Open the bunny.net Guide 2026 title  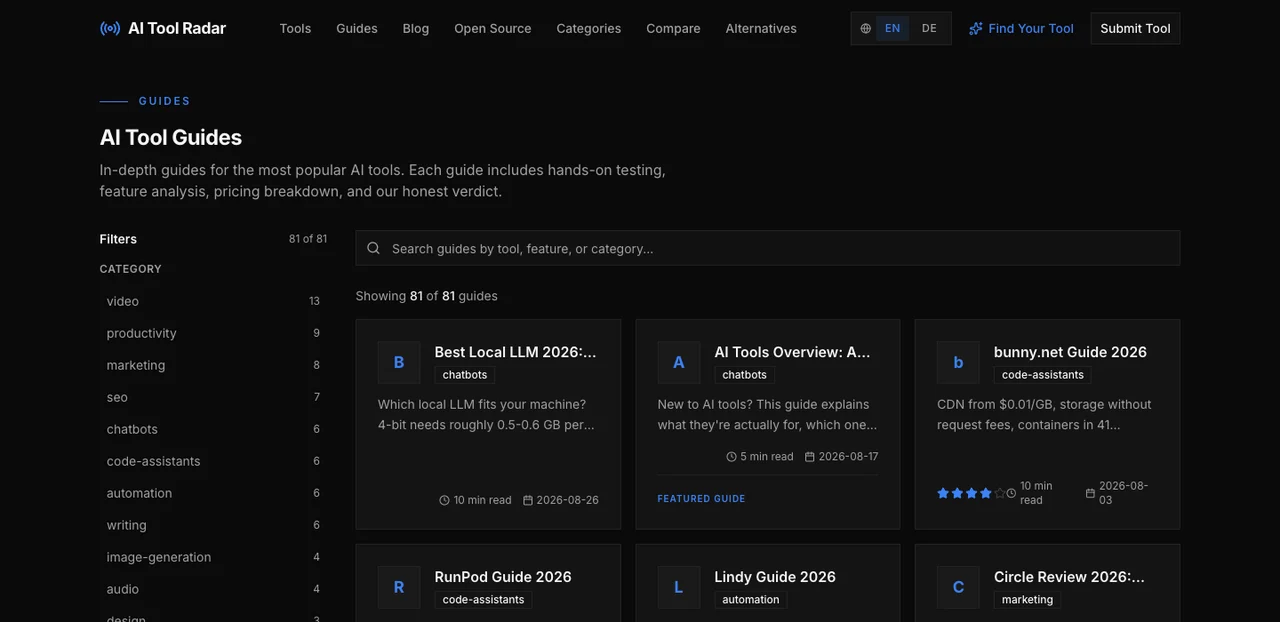tap(1071, 352)
